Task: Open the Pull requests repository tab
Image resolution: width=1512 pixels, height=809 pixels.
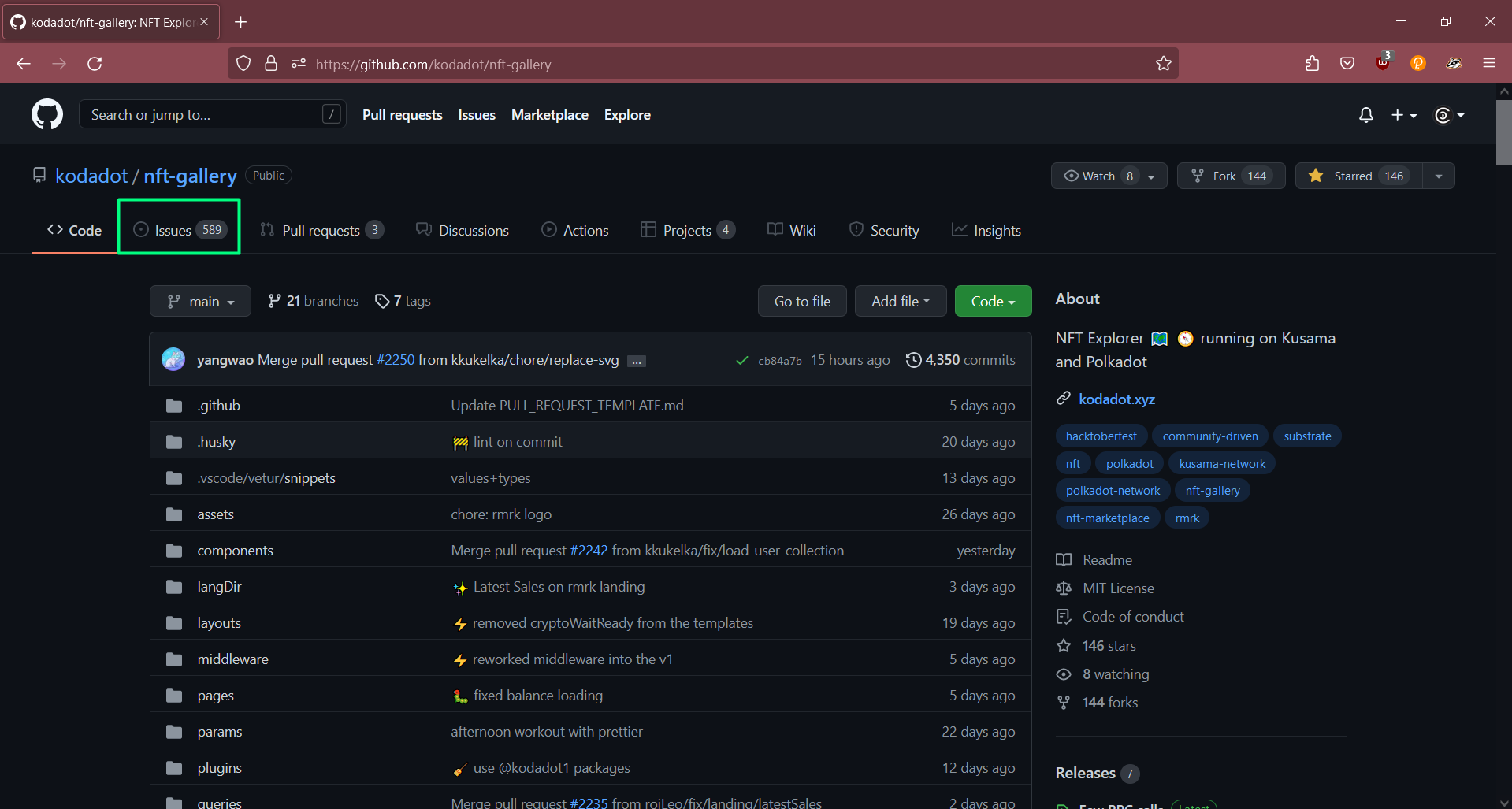Action: click(321, 230)
